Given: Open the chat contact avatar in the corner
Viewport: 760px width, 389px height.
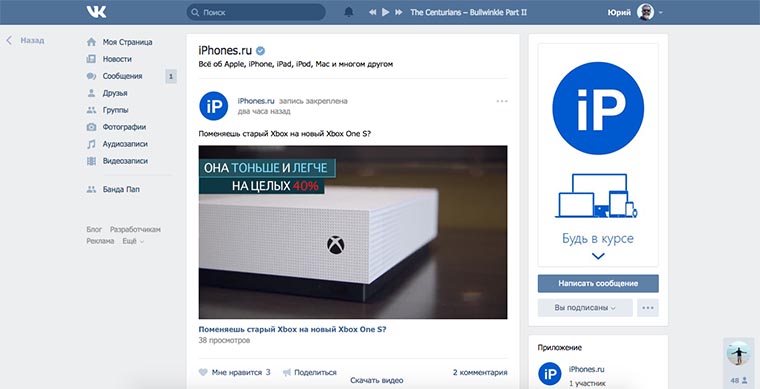Looking at the screenshot, I should (x=739, y=353).
